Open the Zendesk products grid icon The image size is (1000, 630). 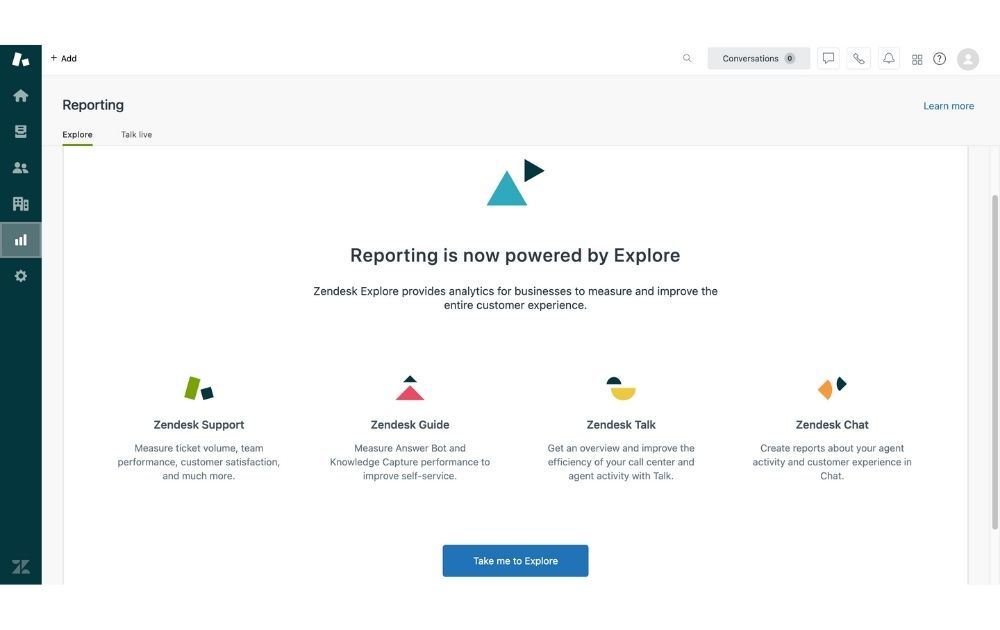point(917,59)
